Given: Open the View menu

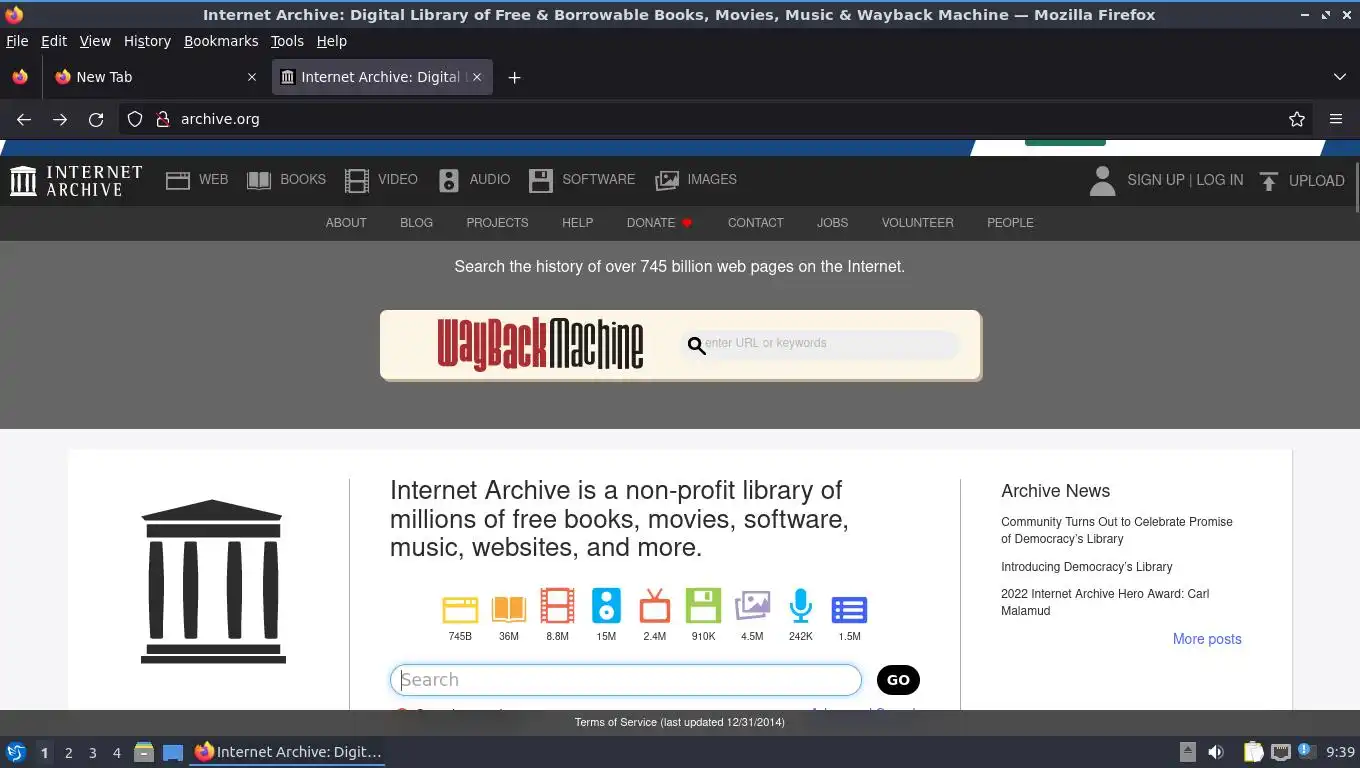Looking at the screenshot, I should [x=95, y=41].
